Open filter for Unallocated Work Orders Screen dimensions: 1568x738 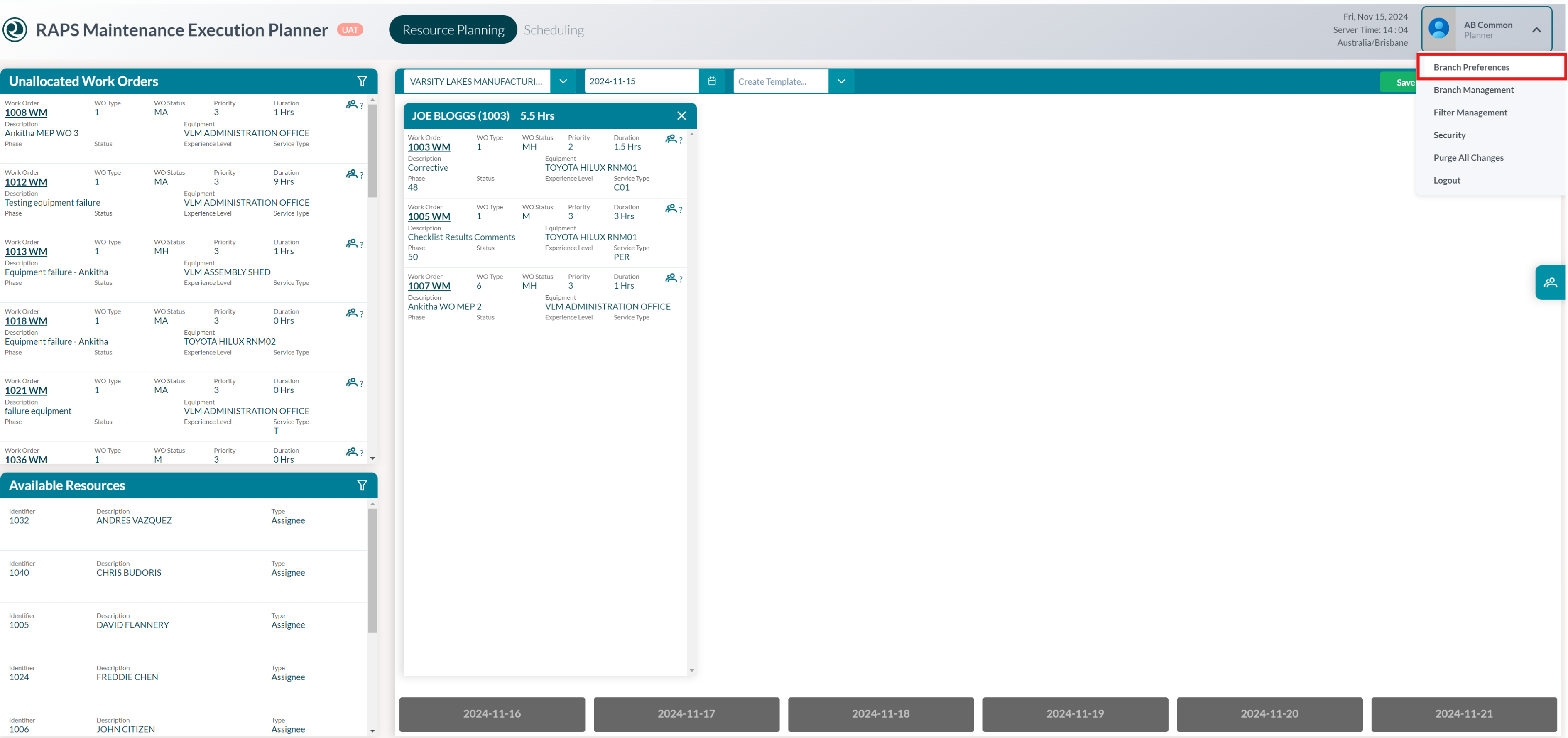point(362,81)
